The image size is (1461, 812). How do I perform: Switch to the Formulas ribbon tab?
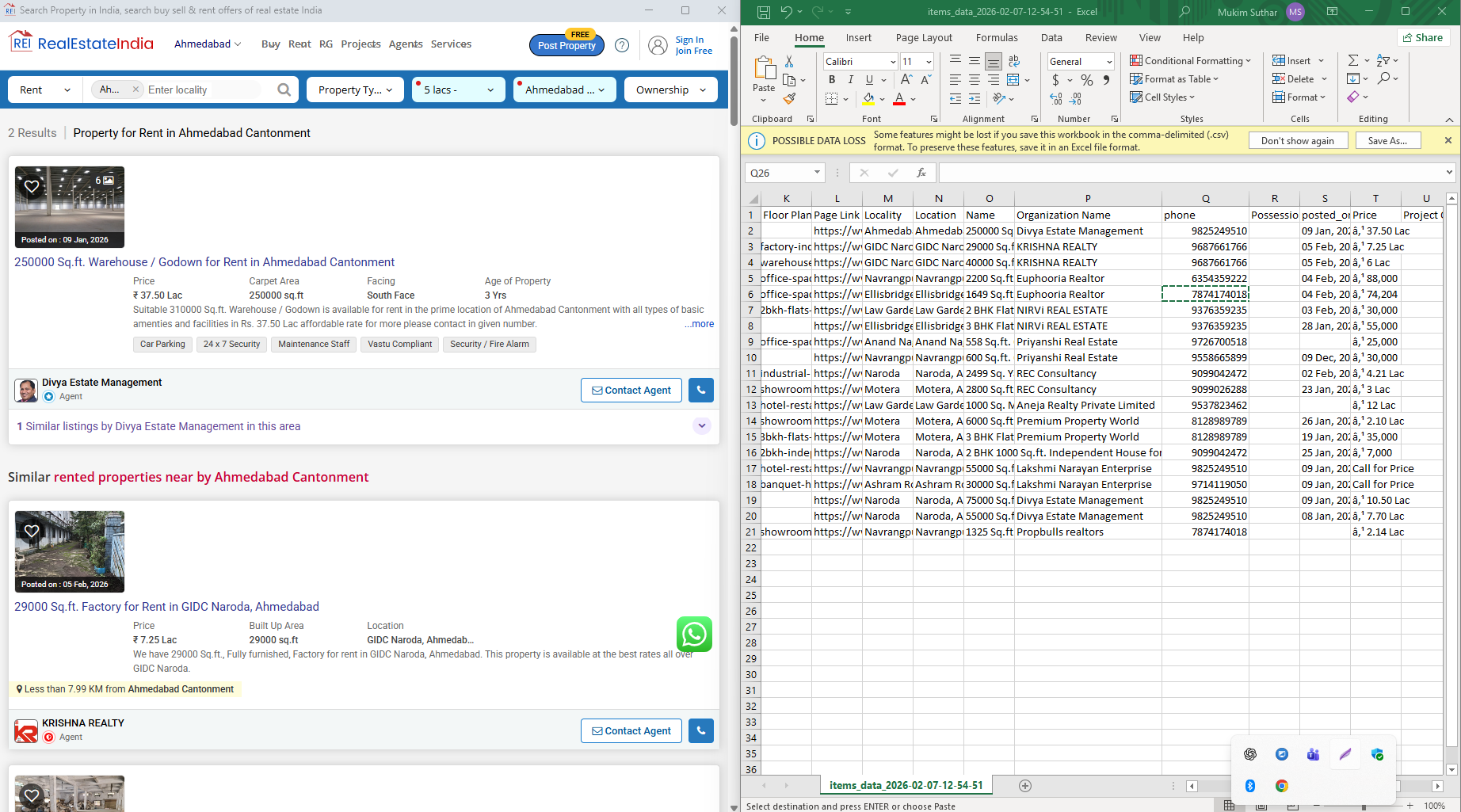(997, 37)
